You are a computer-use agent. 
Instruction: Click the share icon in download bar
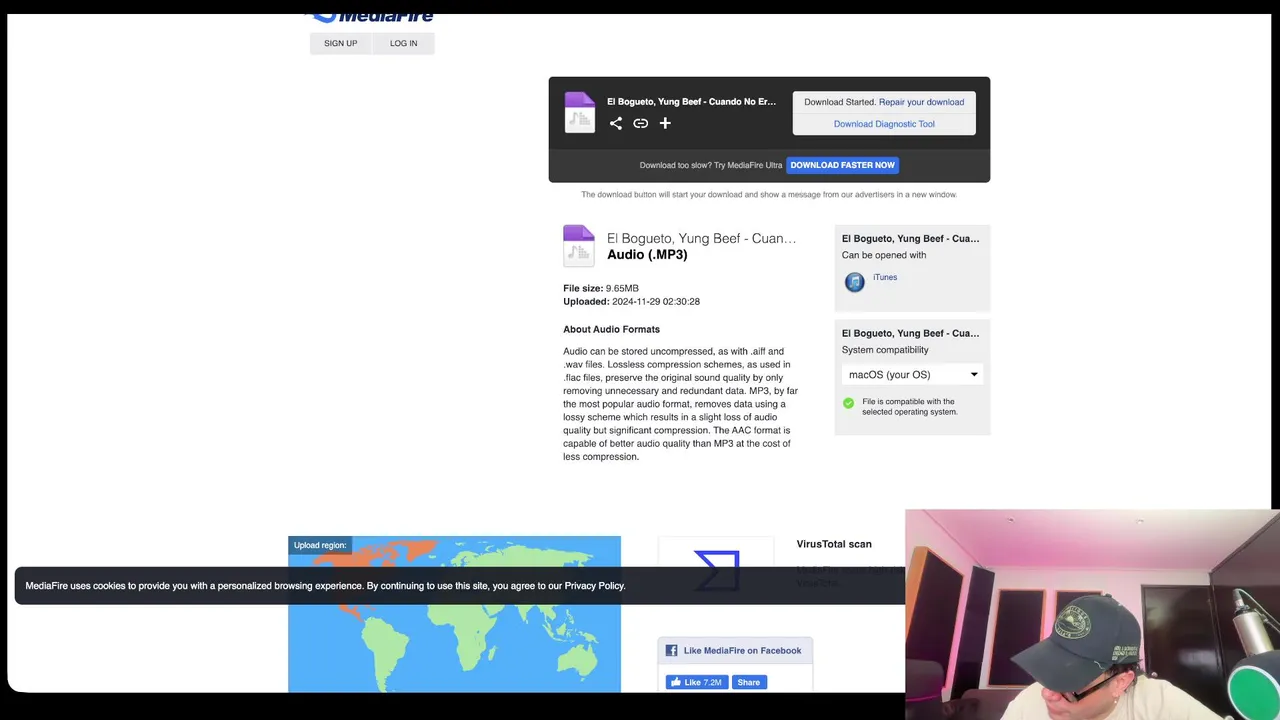coord(616,123)
